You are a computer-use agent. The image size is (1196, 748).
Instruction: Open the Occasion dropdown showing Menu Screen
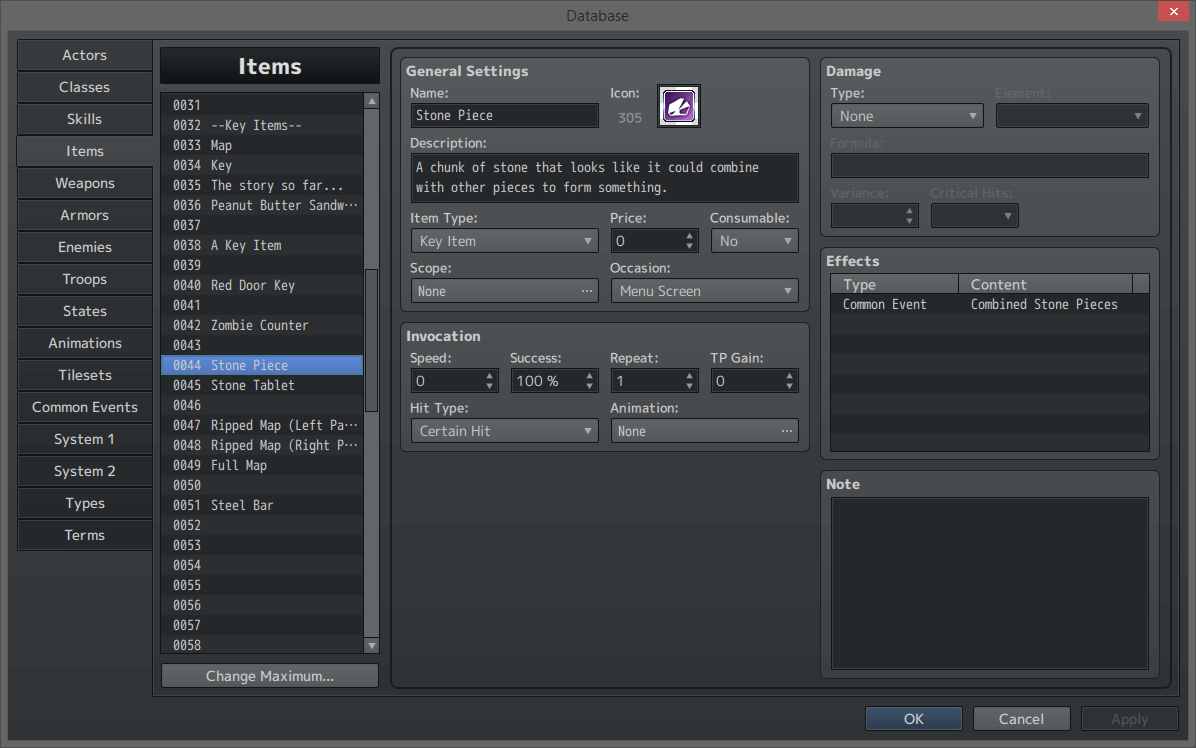[704, 290]
